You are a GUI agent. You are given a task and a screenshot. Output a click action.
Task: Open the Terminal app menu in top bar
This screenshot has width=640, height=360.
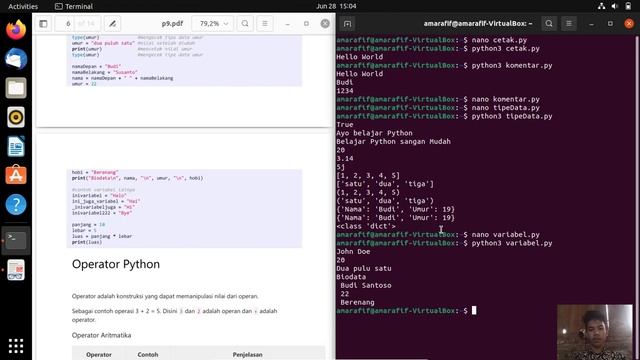[74, 6]
